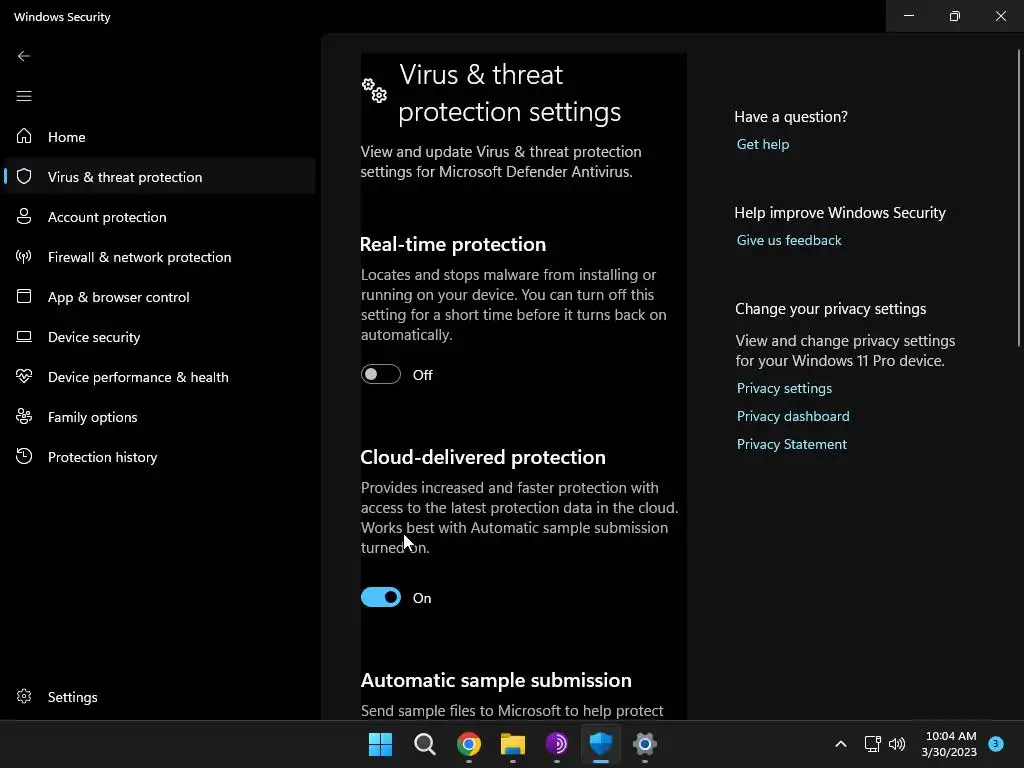Click the vertical scrollbar on the right

(1019, 196)
